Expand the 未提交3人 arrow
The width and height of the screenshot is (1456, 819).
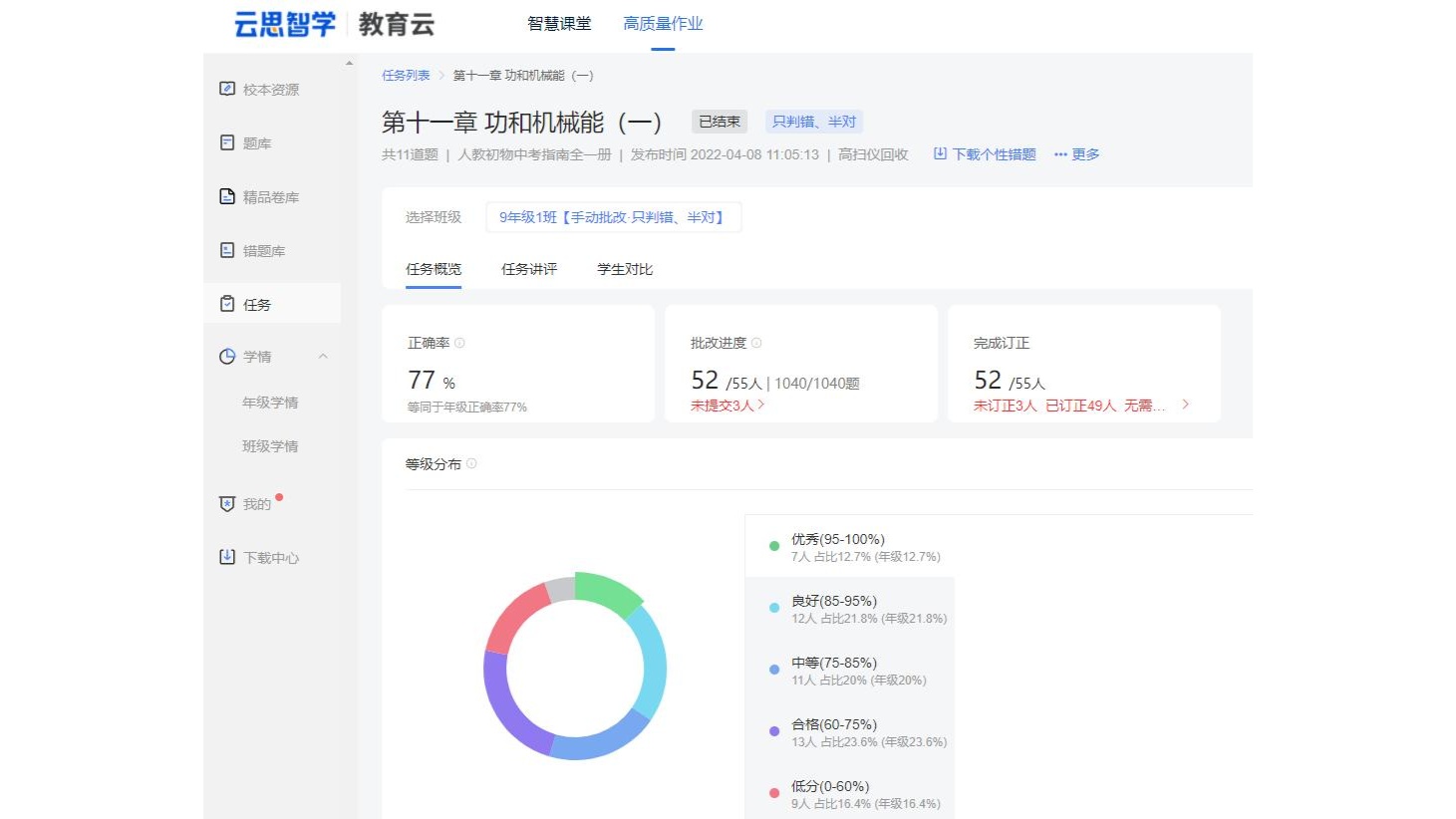click(761, 405)
